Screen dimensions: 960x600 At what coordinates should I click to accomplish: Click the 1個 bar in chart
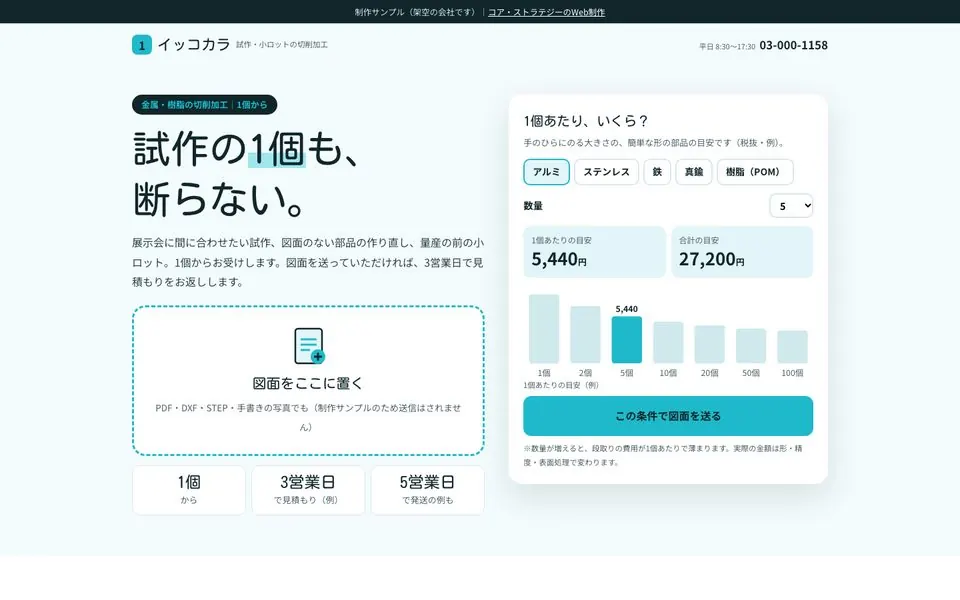click(544, 329)
